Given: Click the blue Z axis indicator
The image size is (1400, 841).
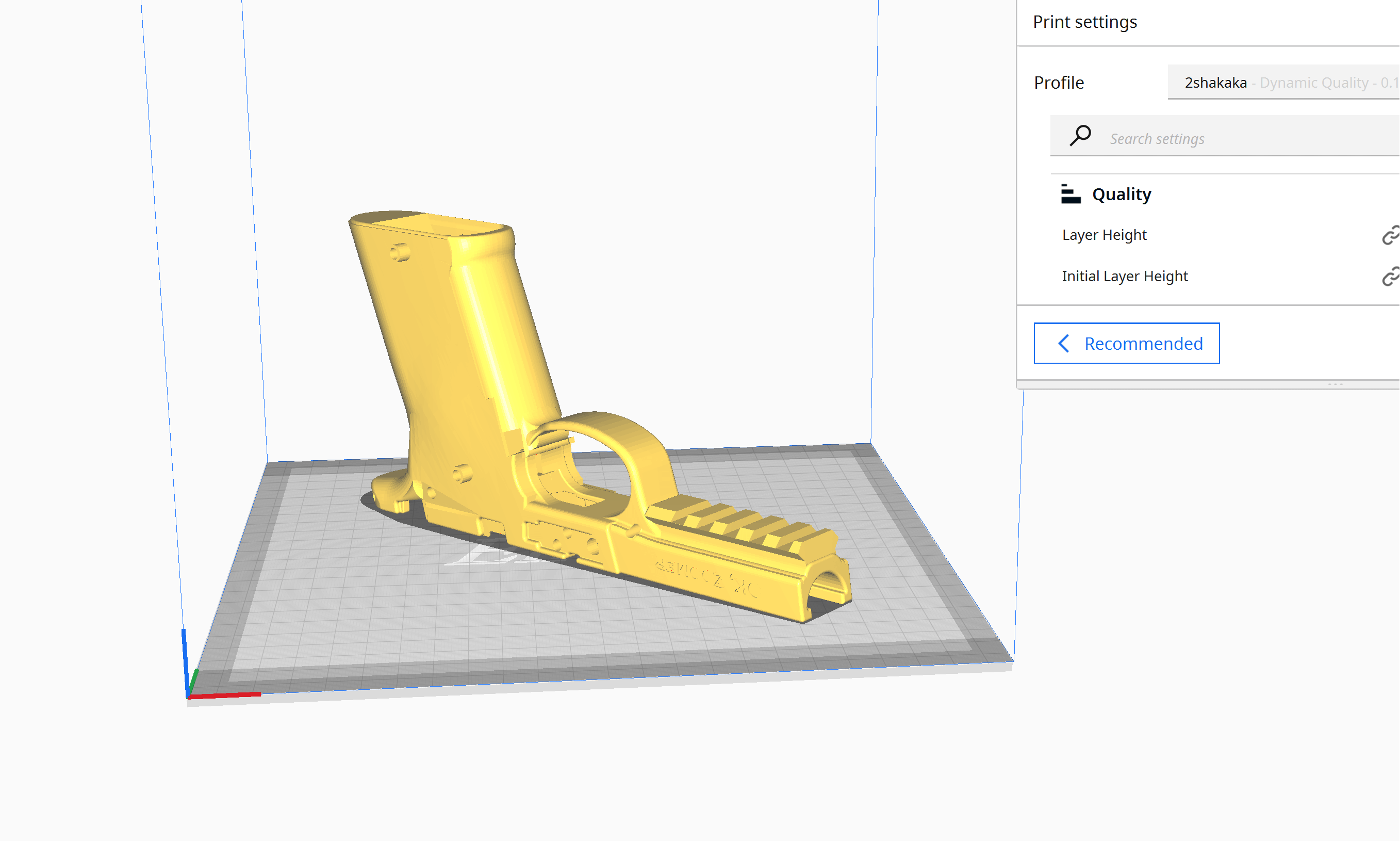Looking at the screenshot, I should 185,660.
